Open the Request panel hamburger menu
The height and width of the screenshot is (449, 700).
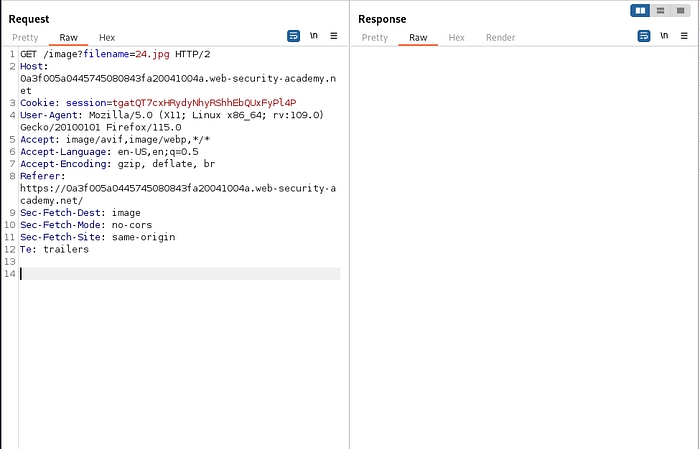tap(334, 36)
